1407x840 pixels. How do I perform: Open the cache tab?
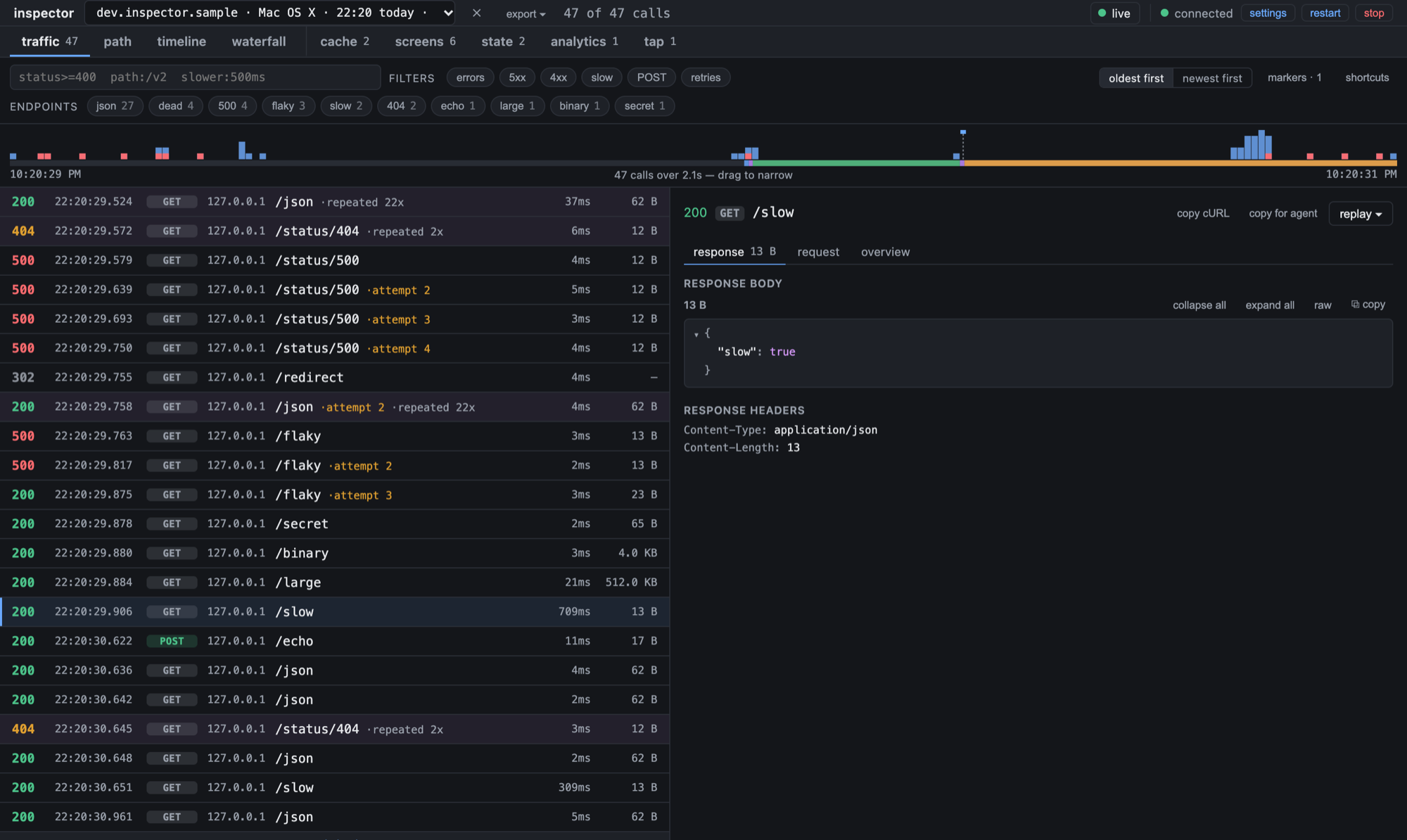click(345, 42)
